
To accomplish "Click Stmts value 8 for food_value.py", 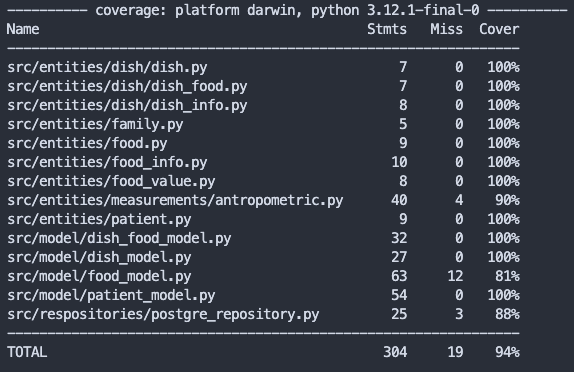I will tap(403, 181).
